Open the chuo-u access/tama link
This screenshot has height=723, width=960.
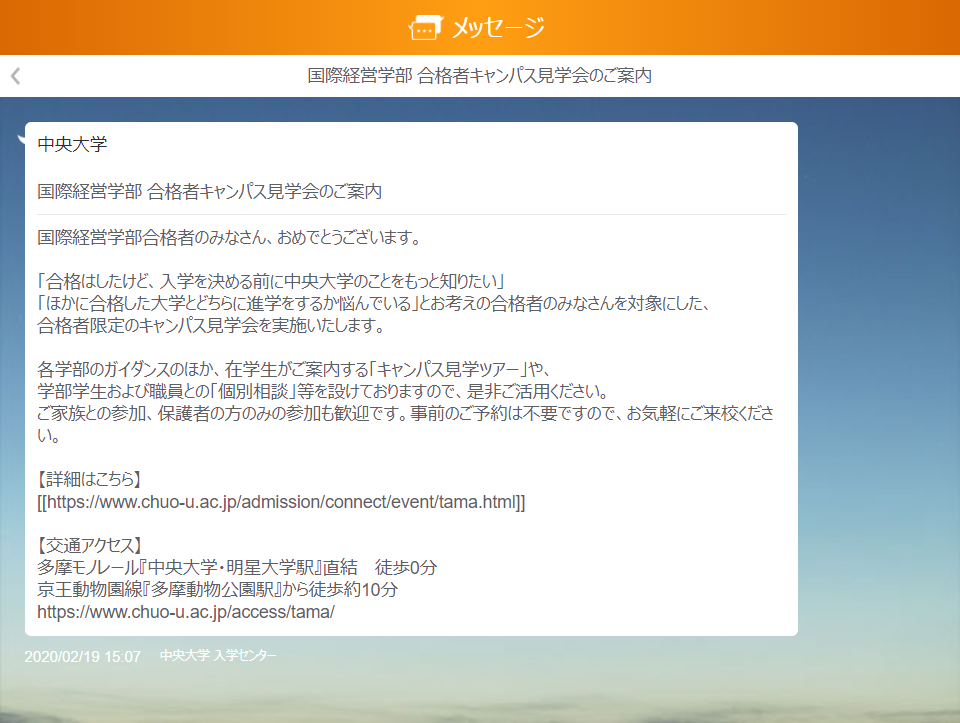pyautogui.click(x=186, y=611)
